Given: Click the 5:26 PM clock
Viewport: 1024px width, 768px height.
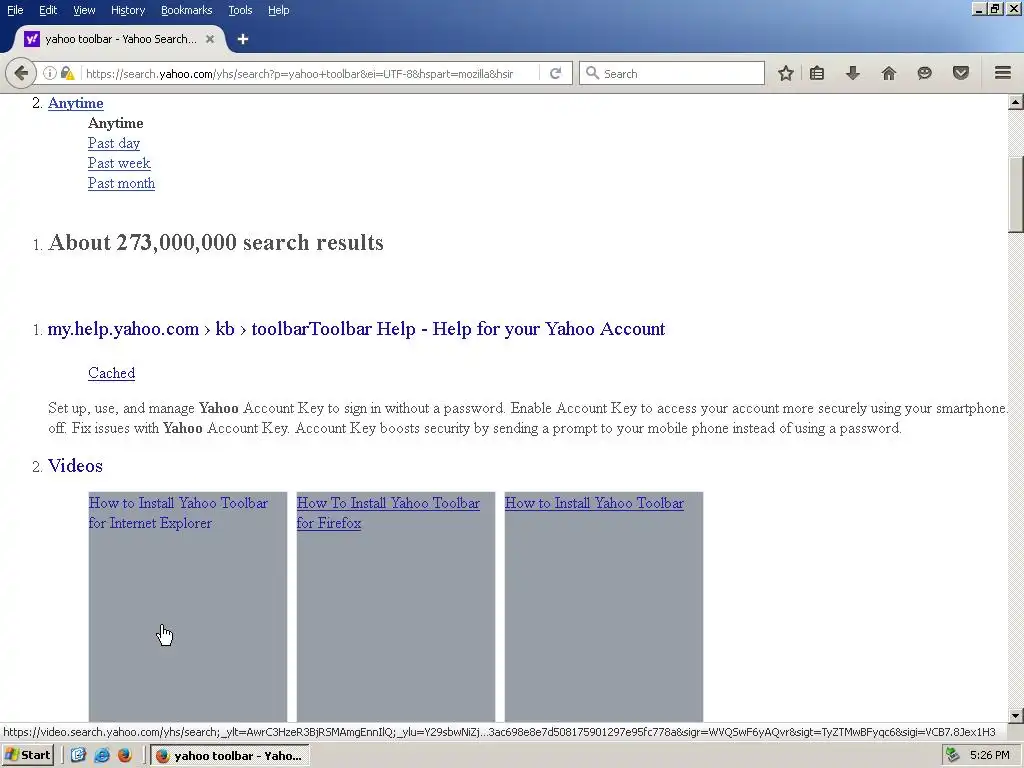Looking at the screenshot, I should 990,756.
